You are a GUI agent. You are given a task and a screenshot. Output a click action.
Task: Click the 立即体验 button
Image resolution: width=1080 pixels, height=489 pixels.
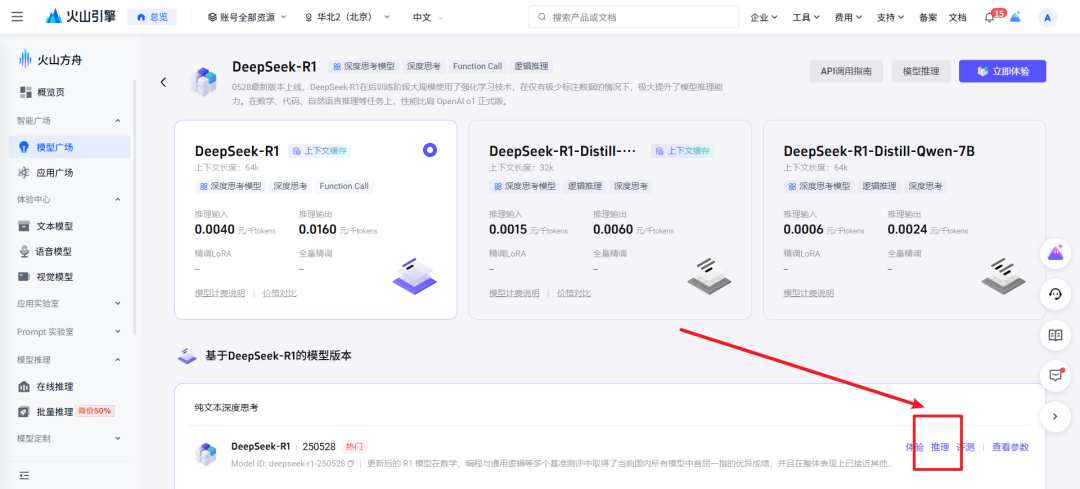click(x=1002, y=71)
